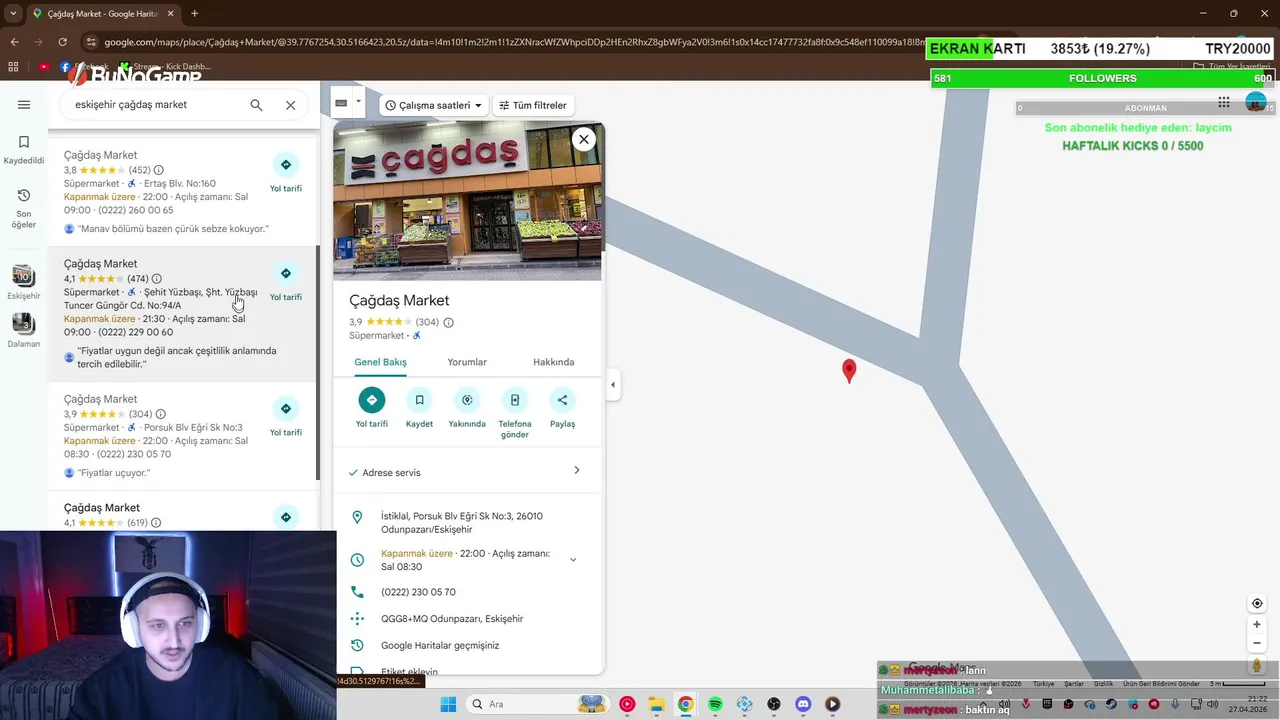
Task: Zoom out the map
Action: tap(1257, 643)
